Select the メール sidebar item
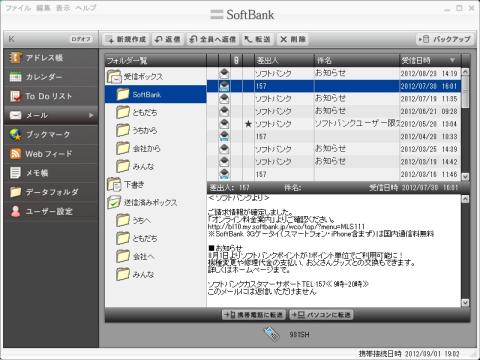Viewport: 480px width, 360px height. (51, 115)
